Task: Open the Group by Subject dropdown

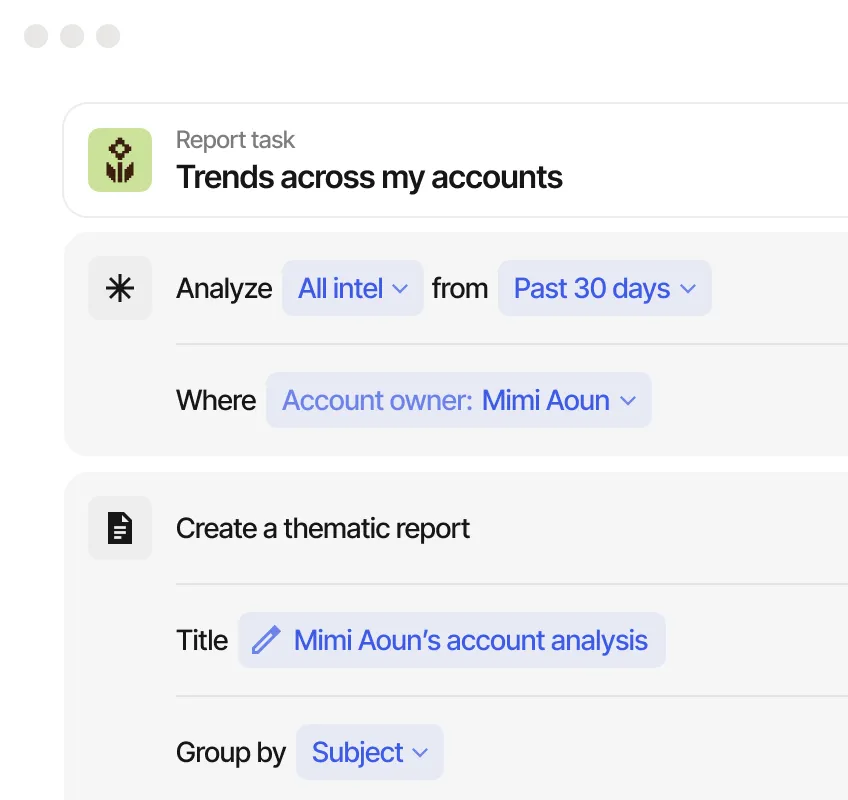Action: 369,752
